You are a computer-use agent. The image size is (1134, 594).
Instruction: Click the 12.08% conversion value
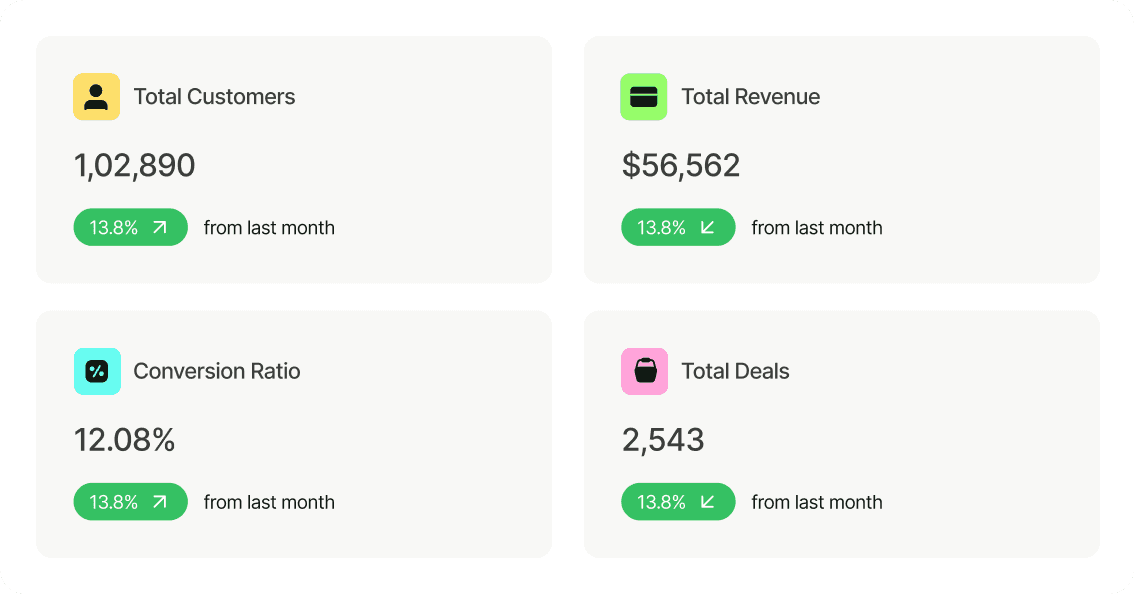tap(124, 440)
